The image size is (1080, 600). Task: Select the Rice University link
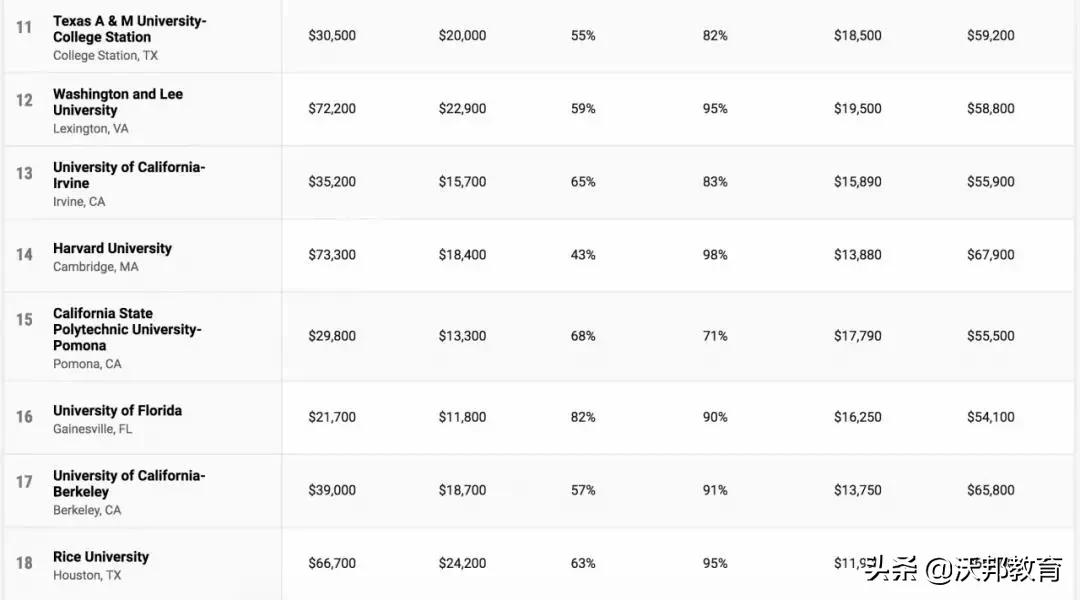pos(101,557)
